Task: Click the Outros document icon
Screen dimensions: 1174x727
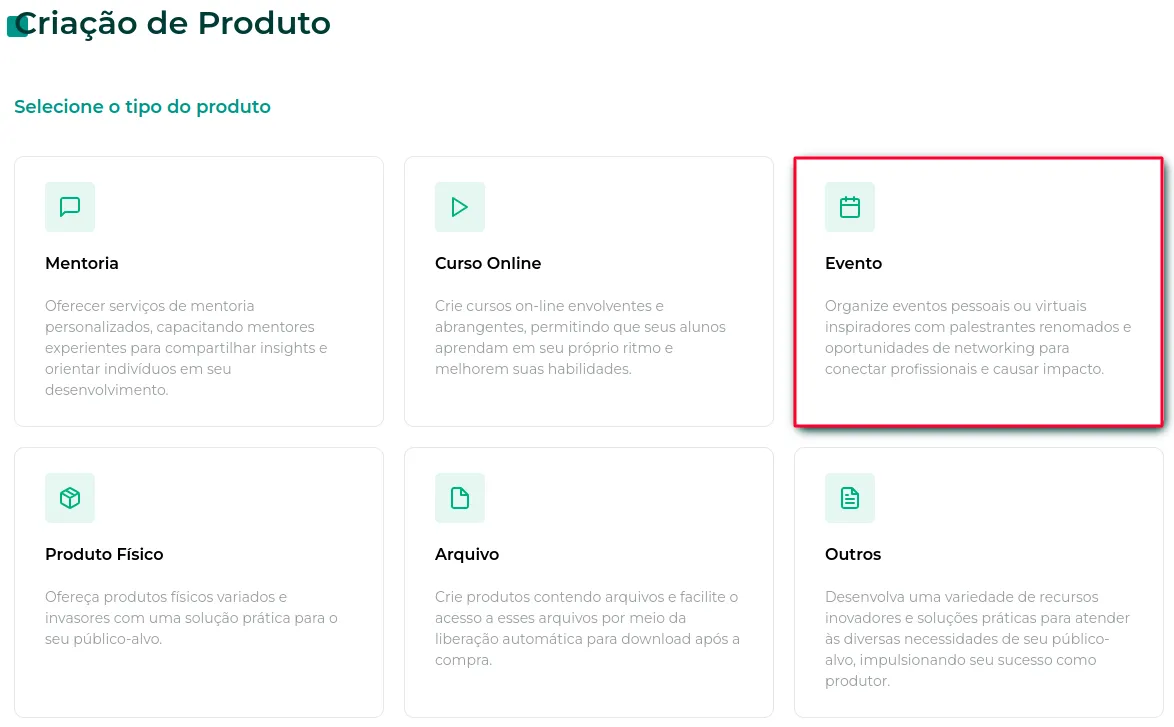Action: click(x=850, y=498)
